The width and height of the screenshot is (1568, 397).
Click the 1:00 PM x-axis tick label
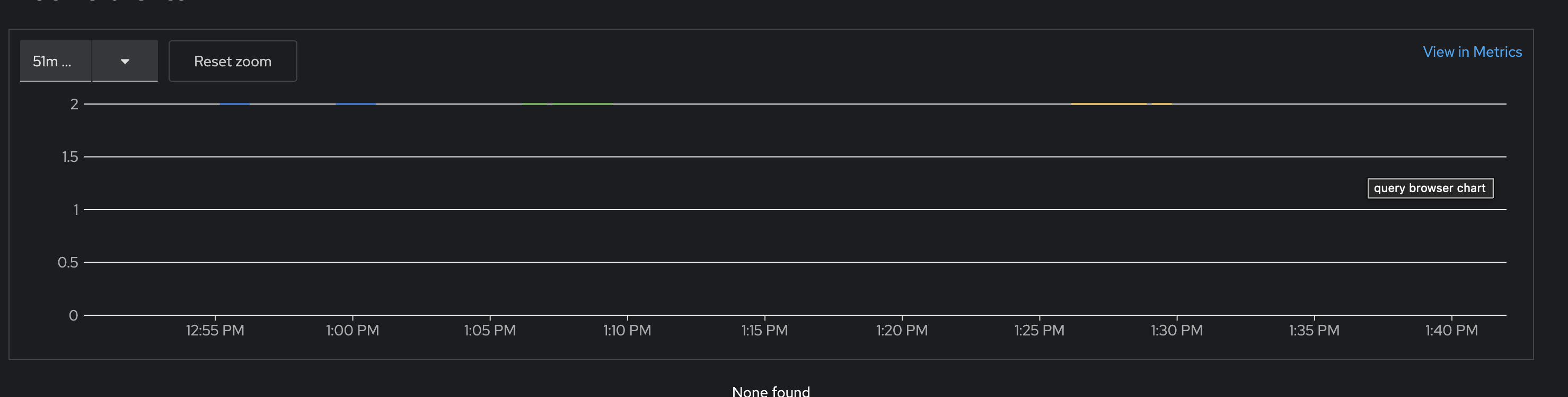click(353, 331)
